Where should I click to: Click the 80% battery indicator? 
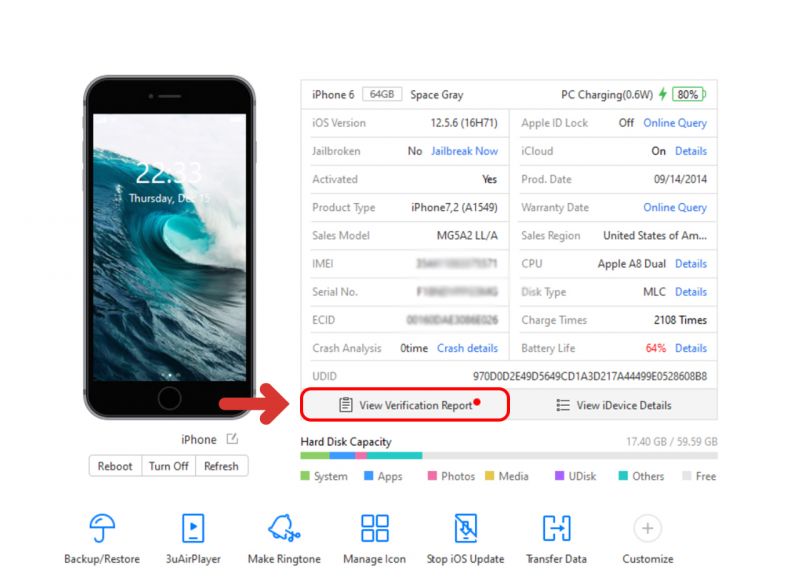[x=689, y=94]
